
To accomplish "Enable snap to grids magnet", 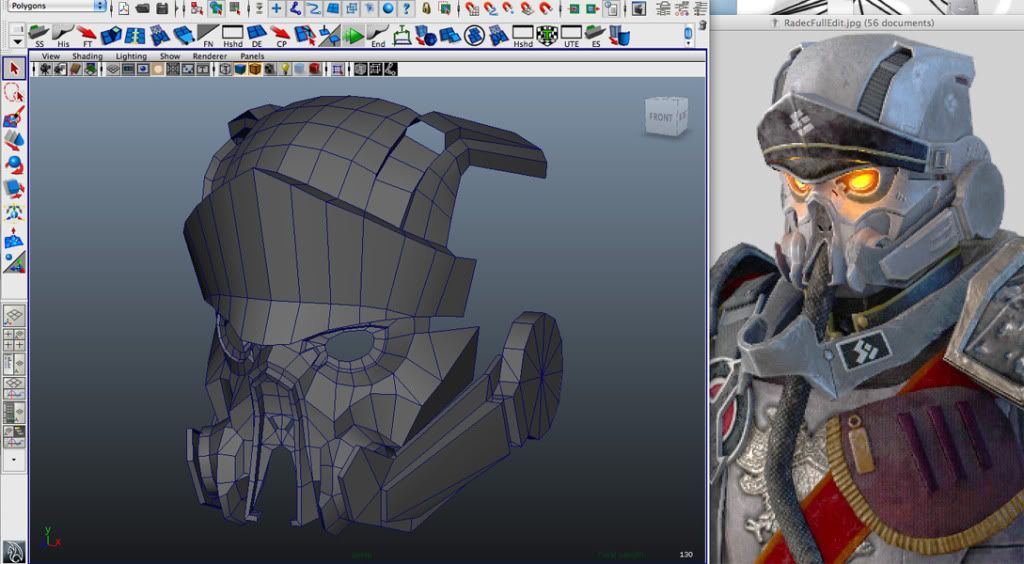I will pos(473,8).
